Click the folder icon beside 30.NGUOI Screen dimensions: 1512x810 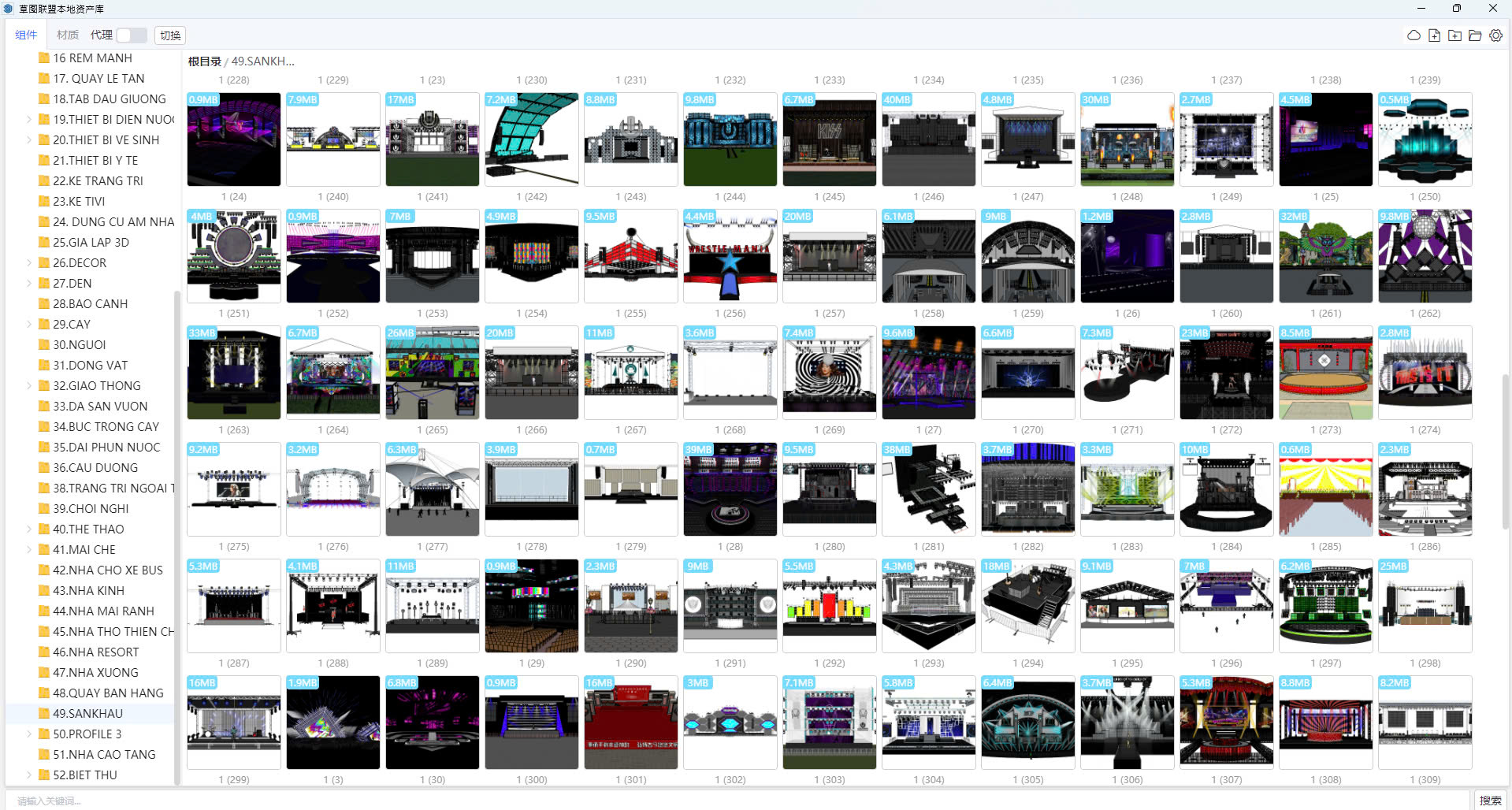click(44, 345)
